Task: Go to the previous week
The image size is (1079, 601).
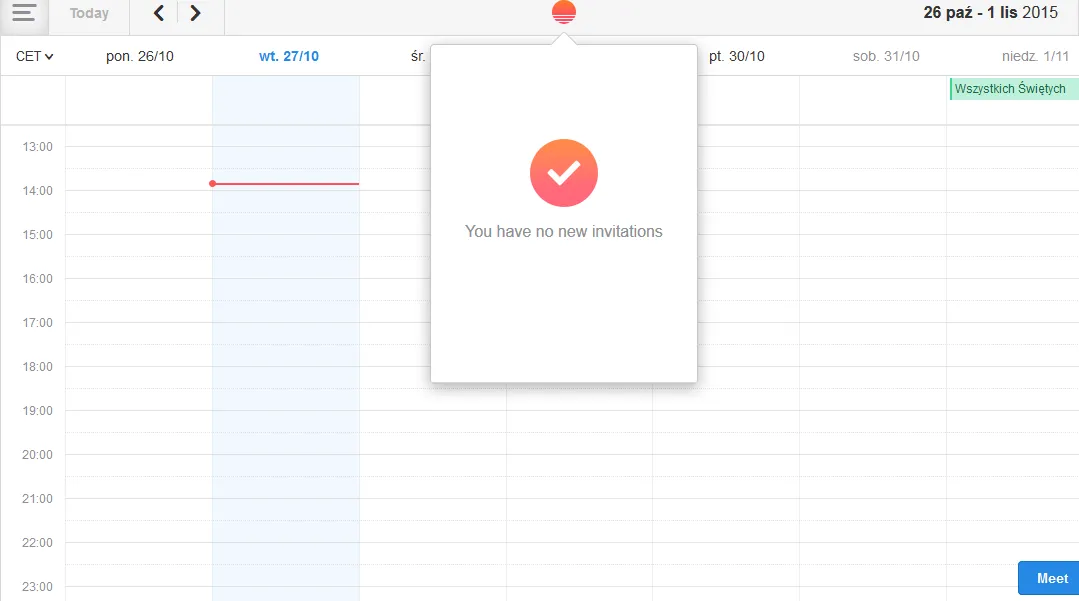Action: [158, 14]
